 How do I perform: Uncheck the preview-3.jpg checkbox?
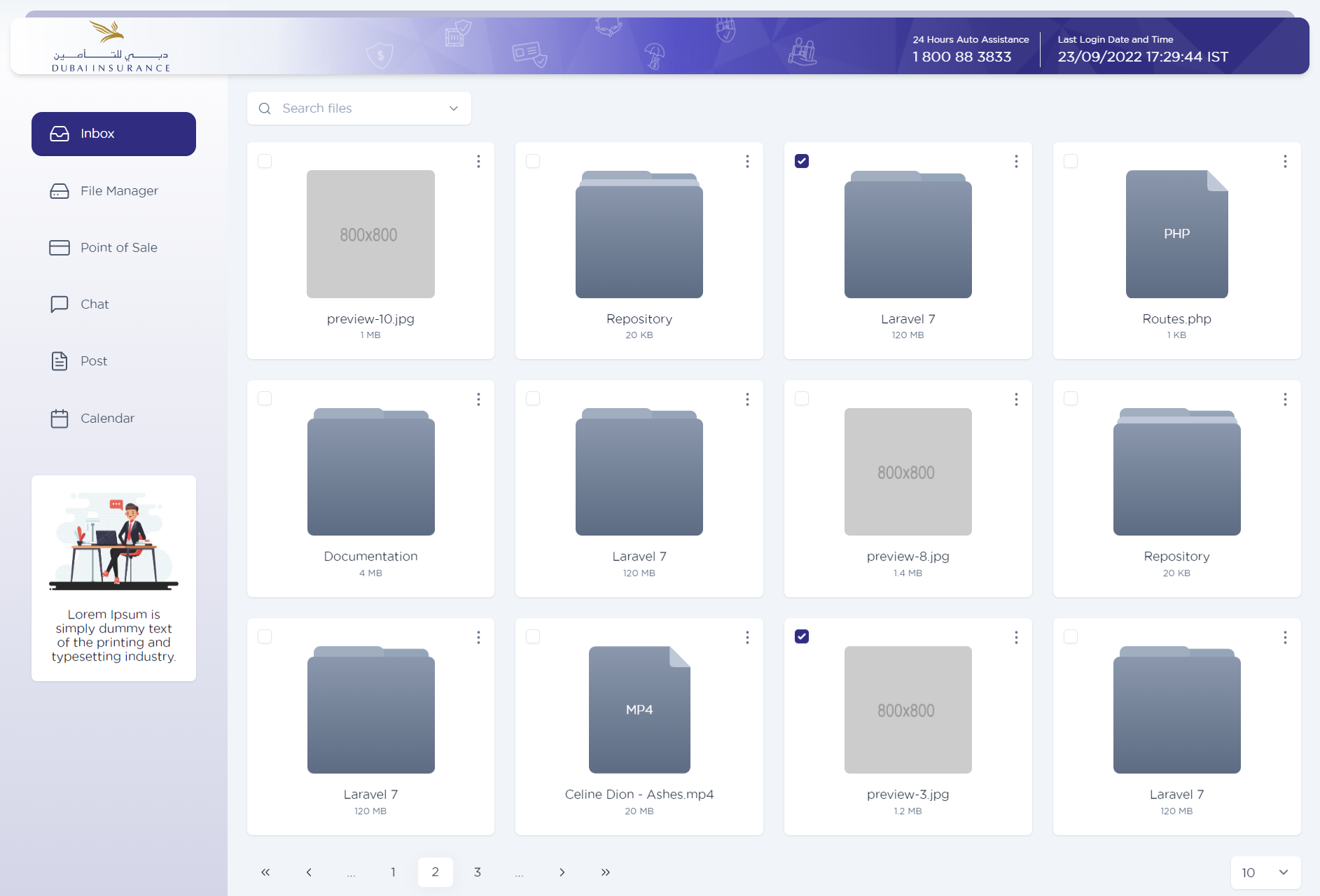tap(802, 636)
